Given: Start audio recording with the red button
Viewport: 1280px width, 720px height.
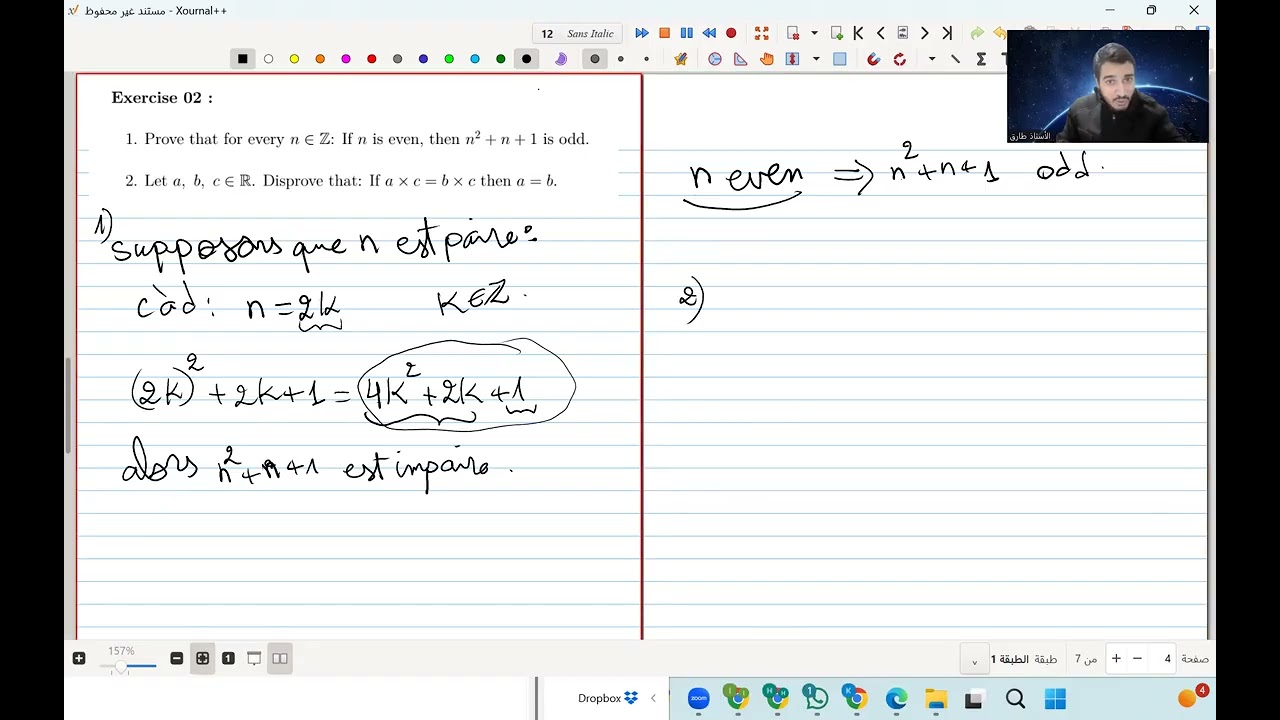Looking at the screenshot, I should [731, 33].
